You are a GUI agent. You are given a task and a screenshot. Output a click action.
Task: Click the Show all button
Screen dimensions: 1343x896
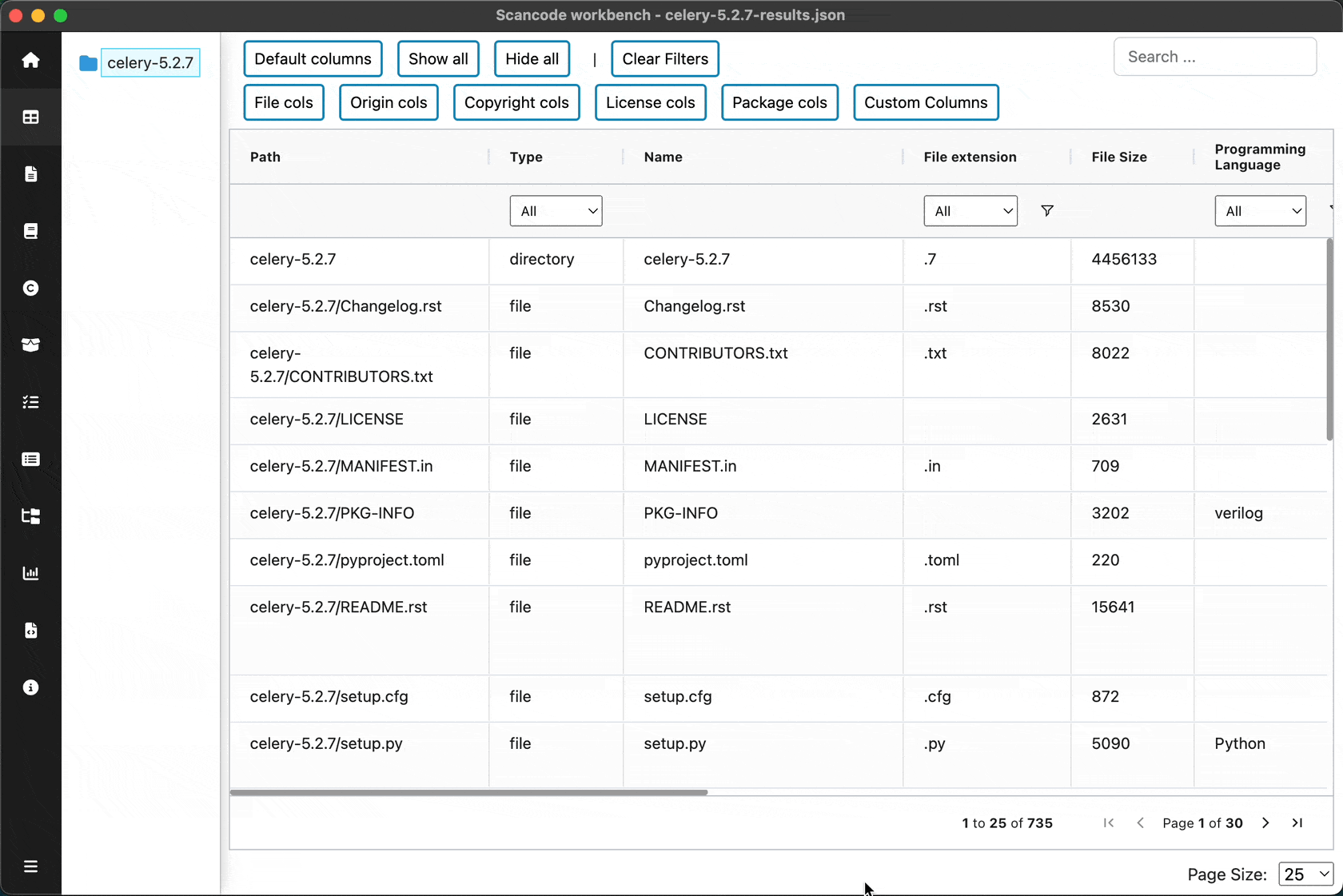point(438,59)
